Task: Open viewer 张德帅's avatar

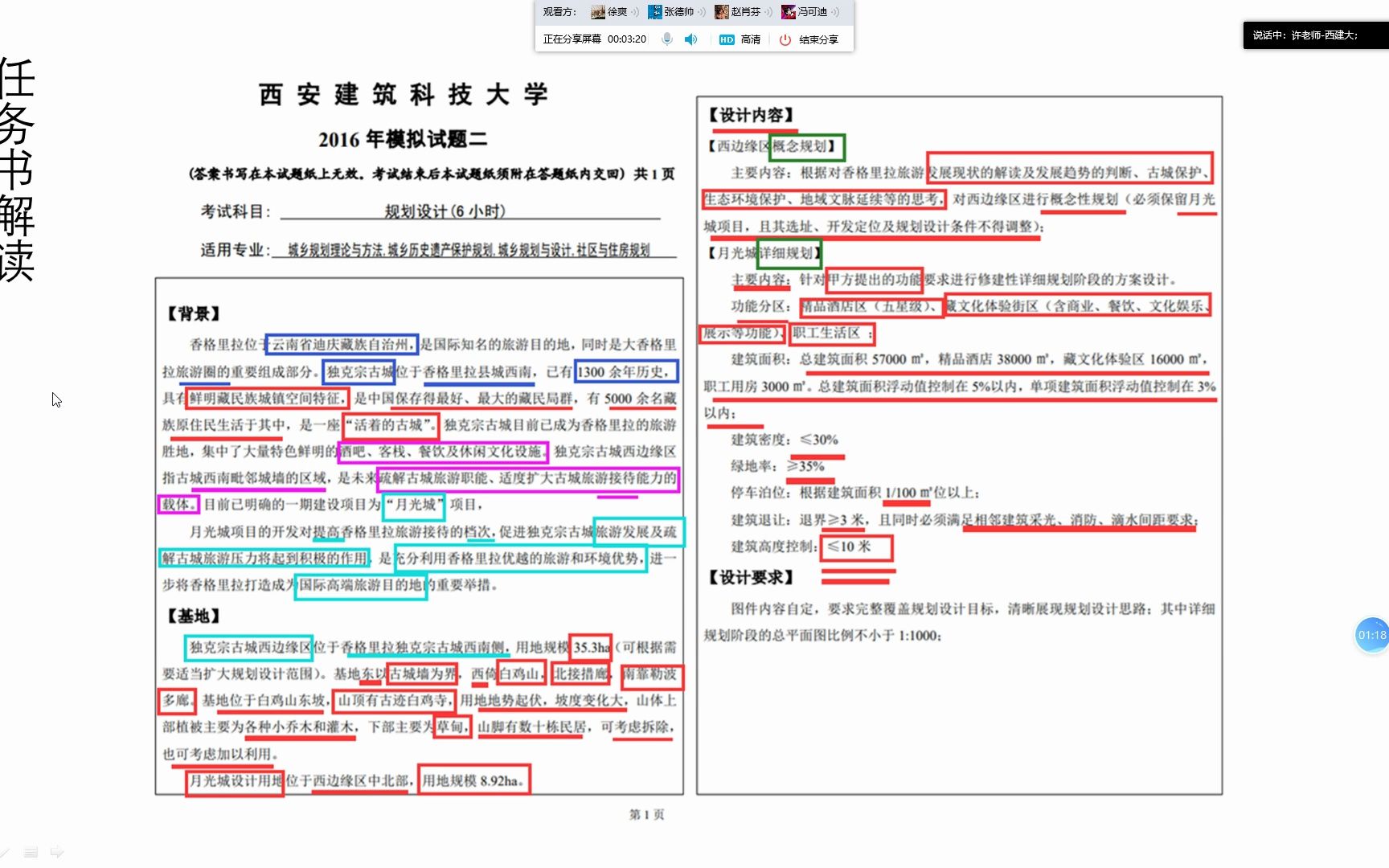Action: tap(655, 12)
